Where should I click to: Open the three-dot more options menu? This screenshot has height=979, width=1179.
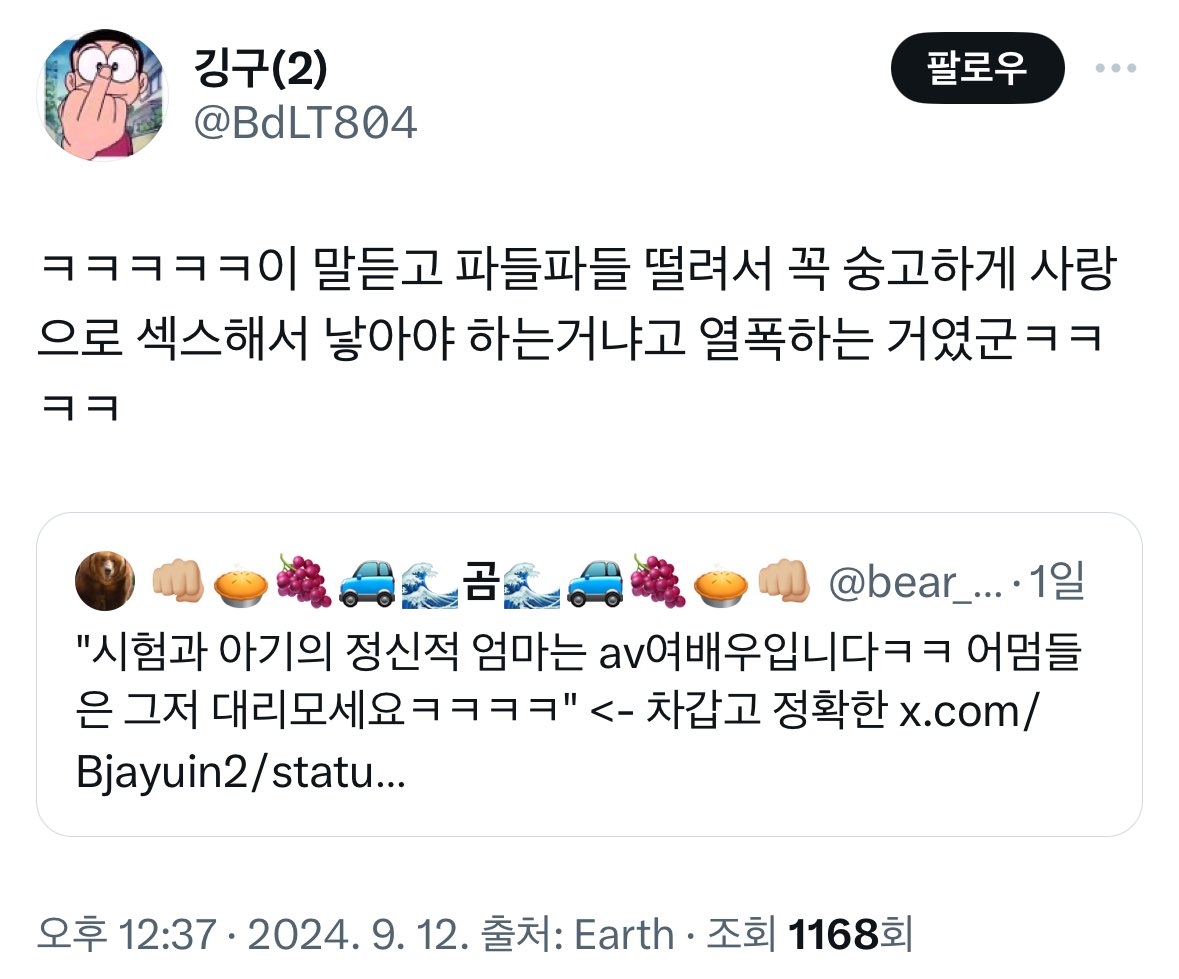1116,68
